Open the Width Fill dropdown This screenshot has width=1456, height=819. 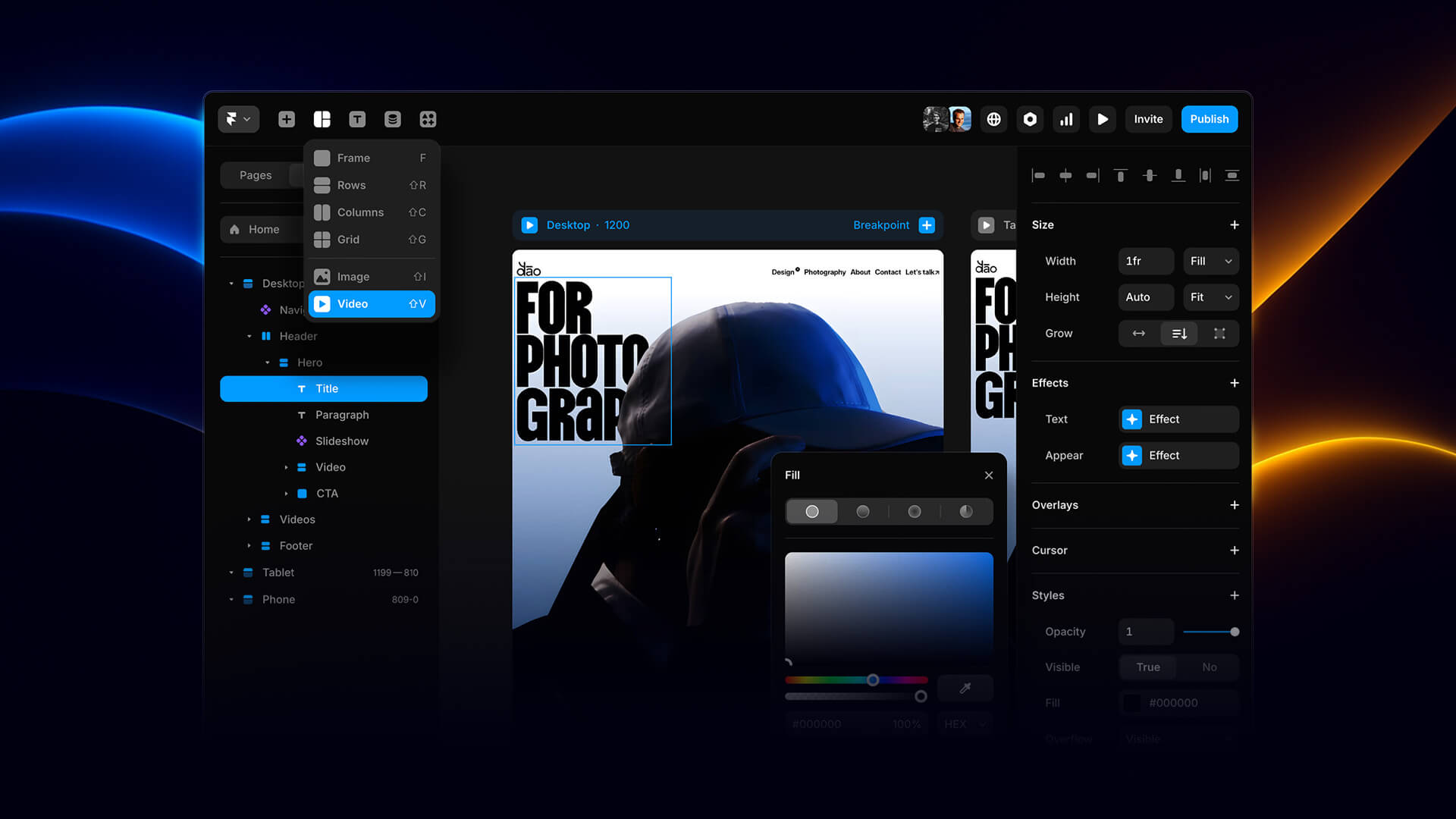coord(1211,261)
